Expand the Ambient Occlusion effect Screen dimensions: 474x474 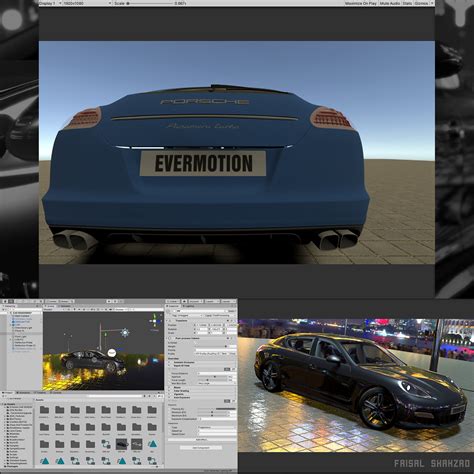tap(169, 362)
